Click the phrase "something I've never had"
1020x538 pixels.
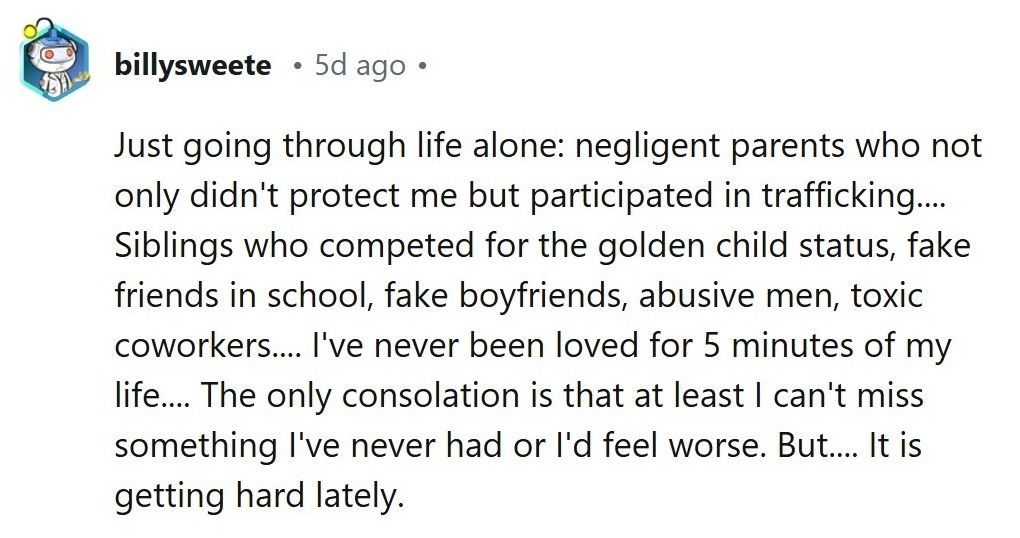334,446
